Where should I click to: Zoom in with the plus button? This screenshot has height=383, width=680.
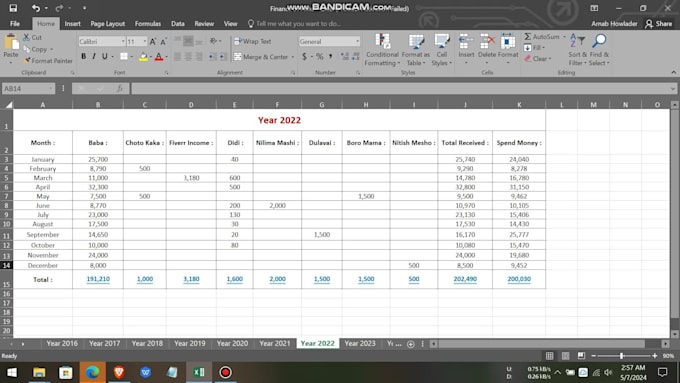(x=654, y=356)
